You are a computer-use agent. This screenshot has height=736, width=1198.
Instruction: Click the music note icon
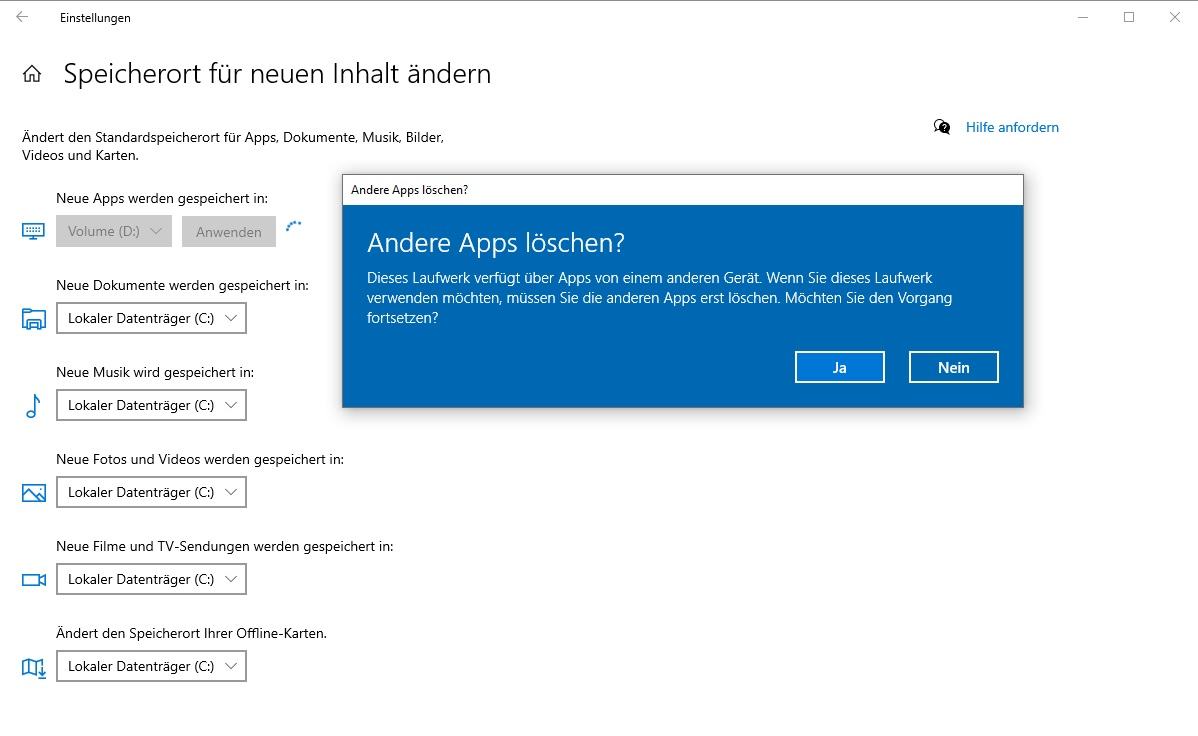point(33,406)
